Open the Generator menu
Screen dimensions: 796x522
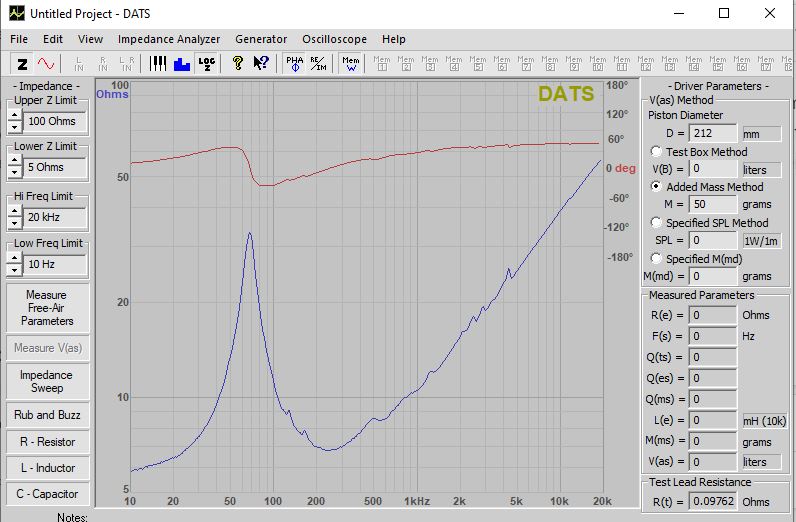coord(261,39)
